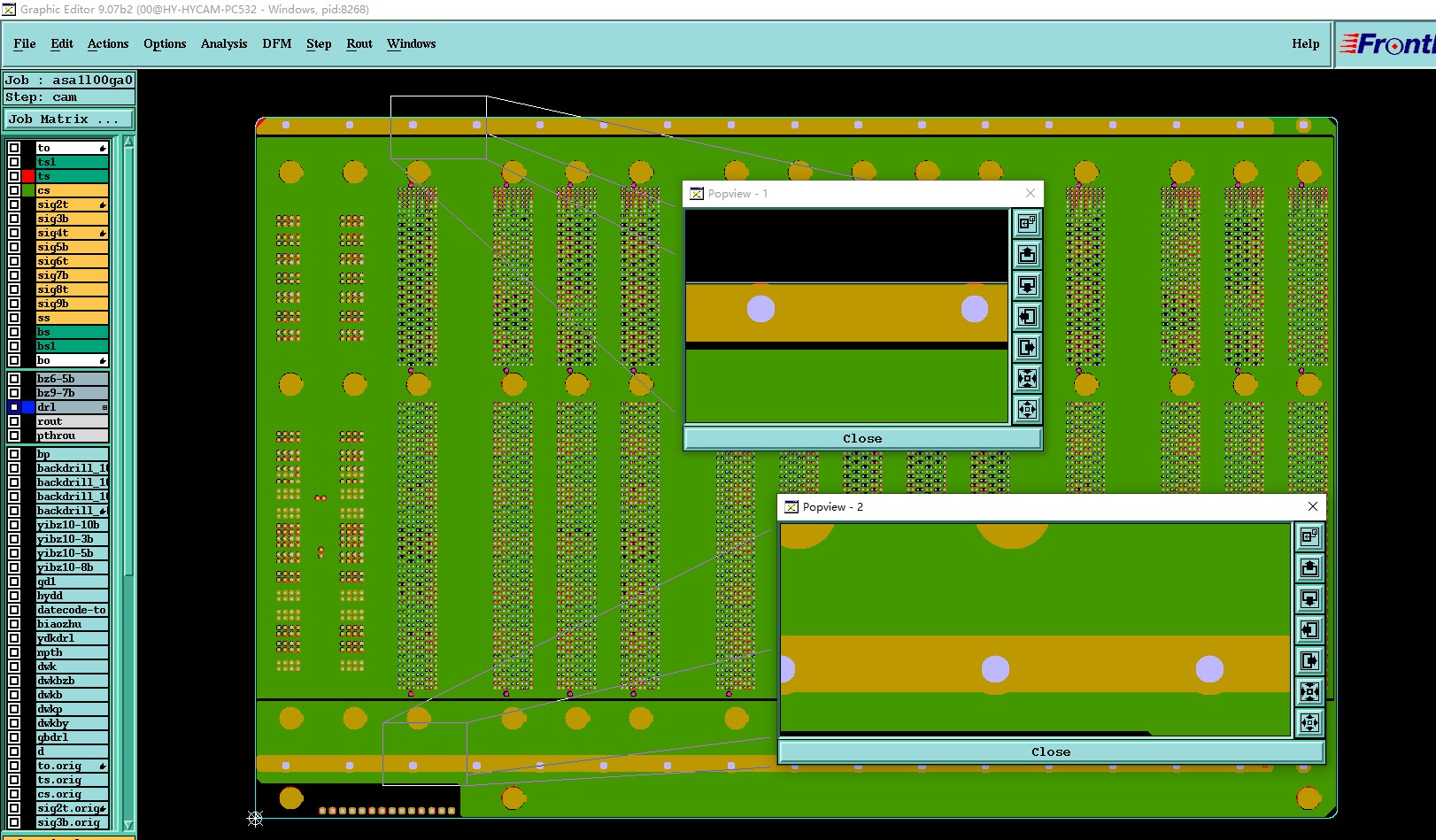
Task: Open the Options menu
Action: [x=165, y=43]
